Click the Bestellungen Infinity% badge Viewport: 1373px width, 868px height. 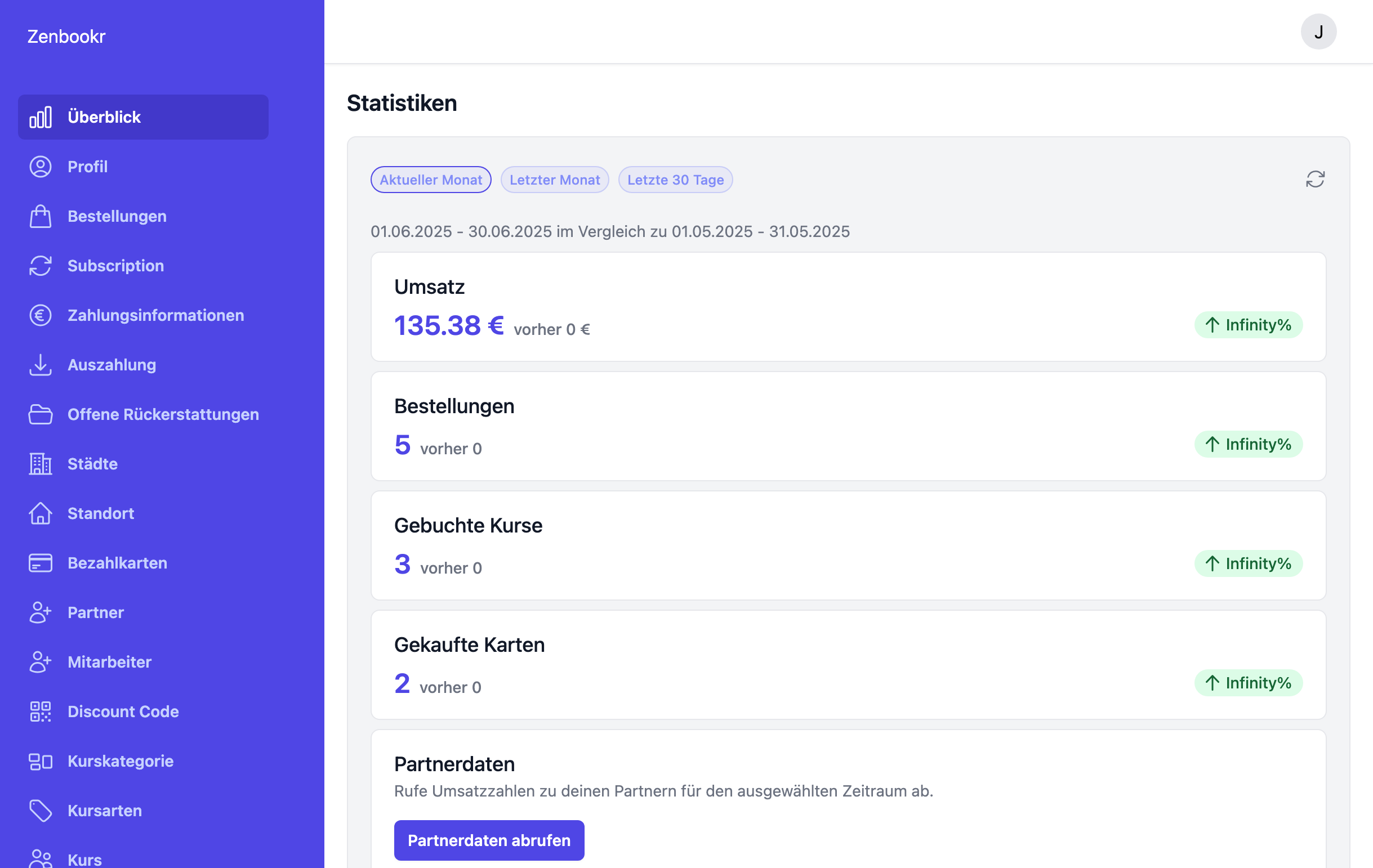tap(1248, 444)
